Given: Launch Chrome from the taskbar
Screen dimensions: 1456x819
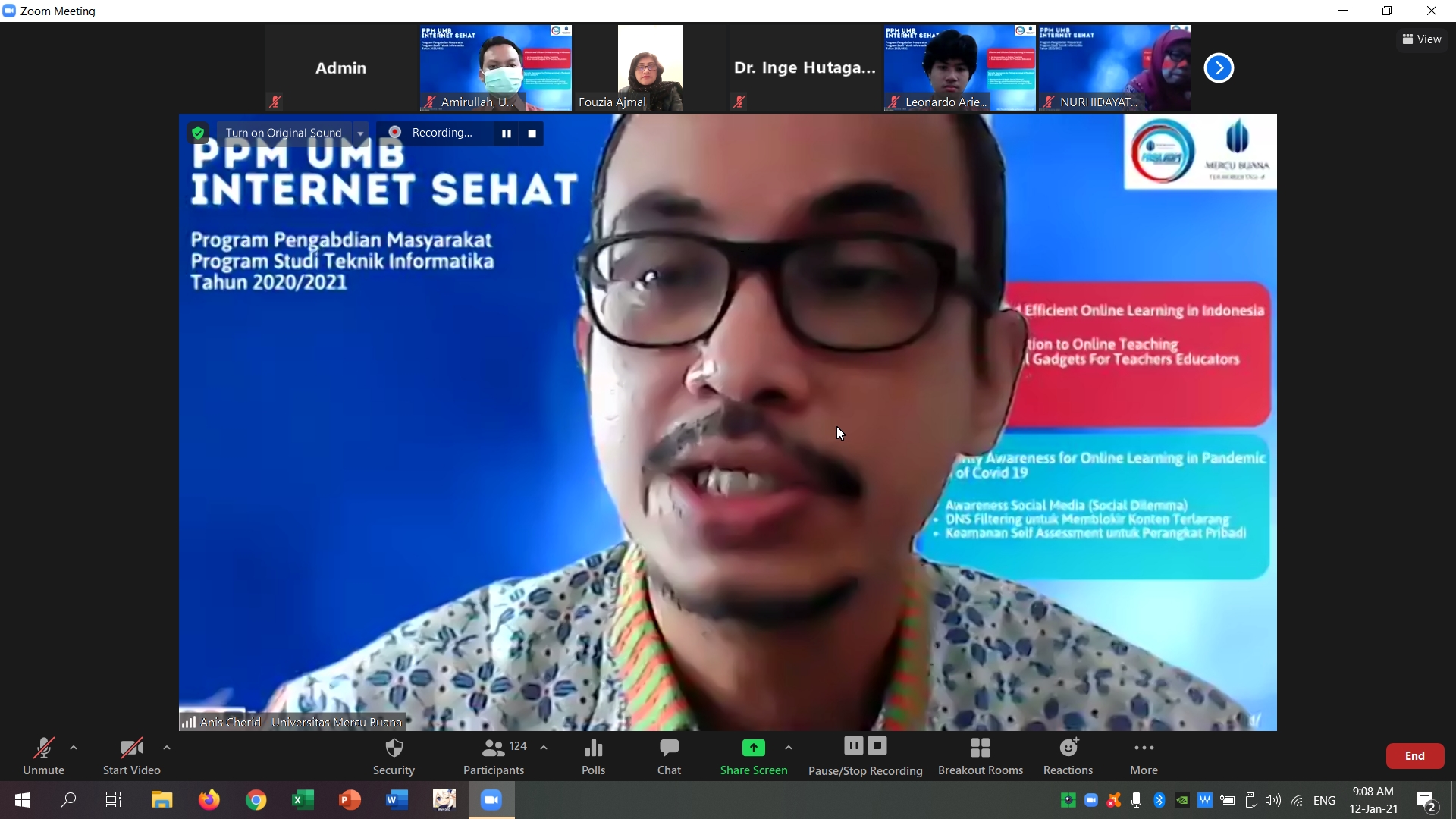Looking at the screenshot, I should pos(256,800).
